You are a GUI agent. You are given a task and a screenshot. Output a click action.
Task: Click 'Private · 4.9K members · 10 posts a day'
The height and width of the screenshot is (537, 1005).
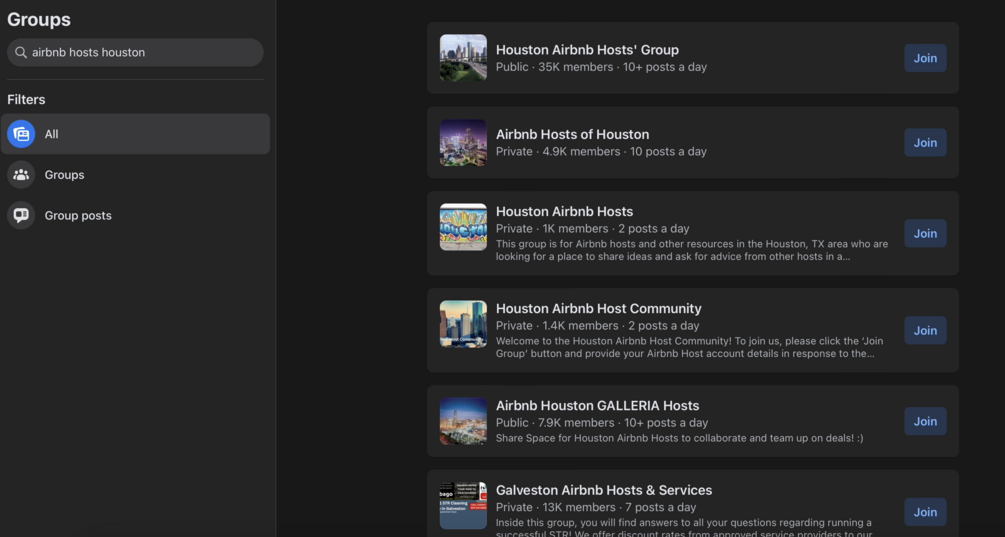601,151
